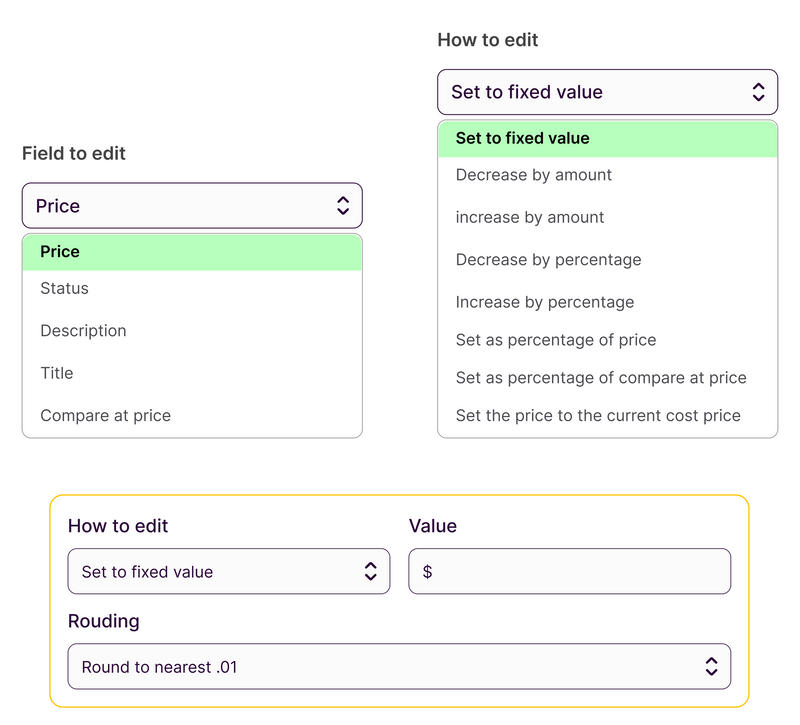Viewport: 800px width, 725px height.
Task: Click the Value input field
Action: tap(570, 571)
